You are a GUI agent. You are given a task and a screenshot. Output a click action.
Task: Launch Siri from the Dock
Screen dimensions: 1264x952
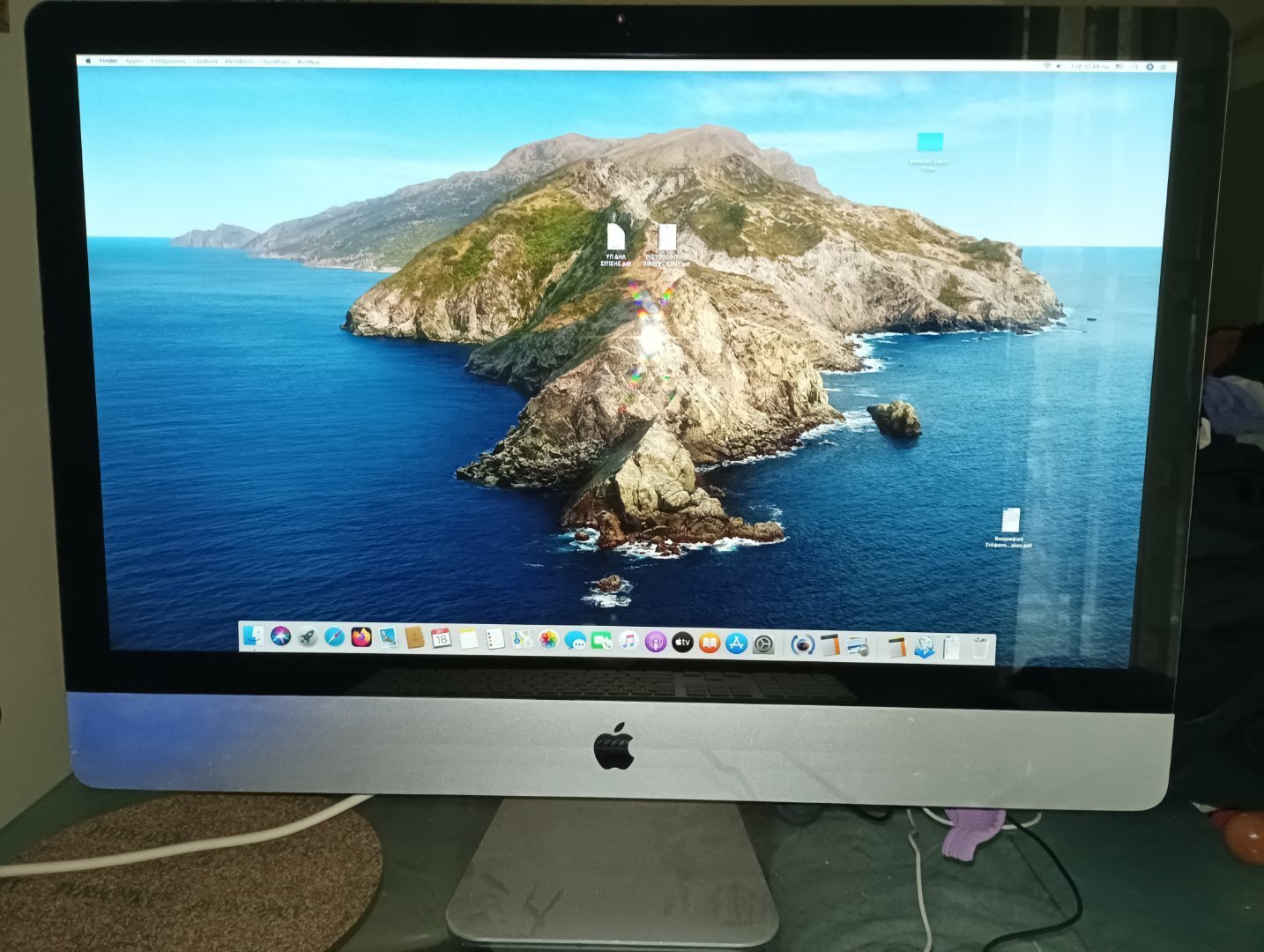coord(280,636)
